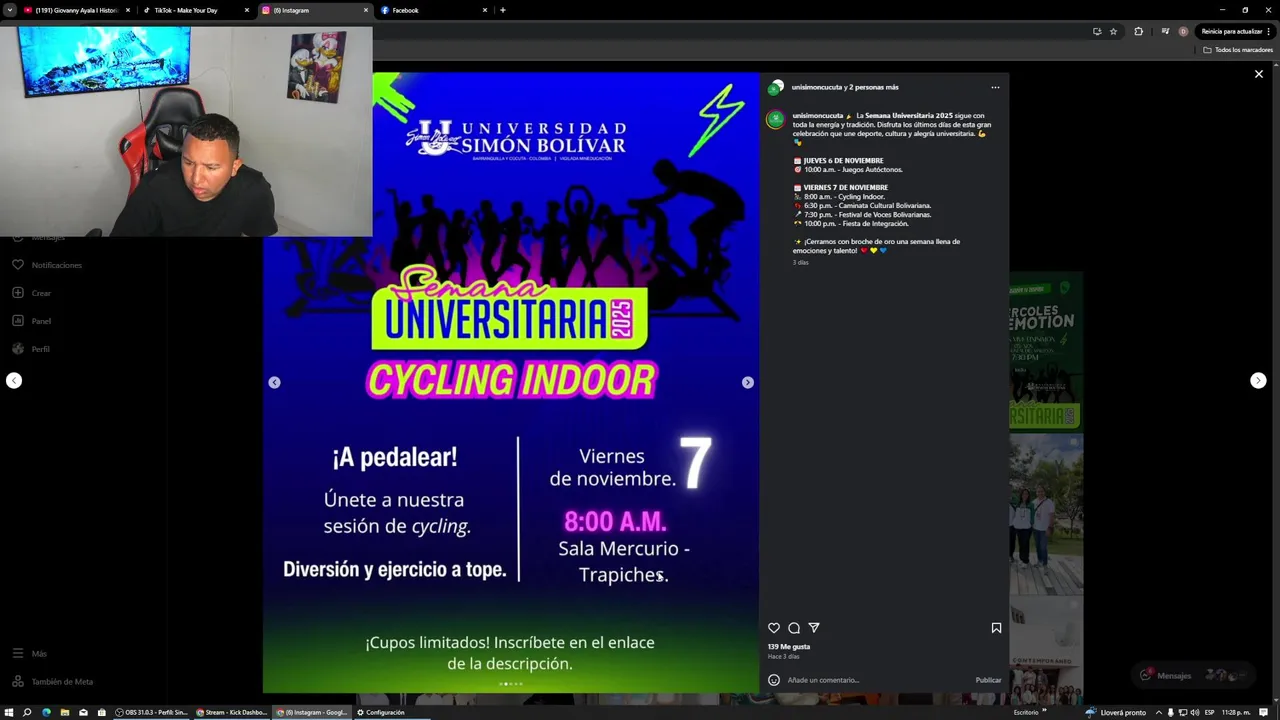Bookmark this page with star icon
Screen dimensions: 1280x720
coord(1113,31)
